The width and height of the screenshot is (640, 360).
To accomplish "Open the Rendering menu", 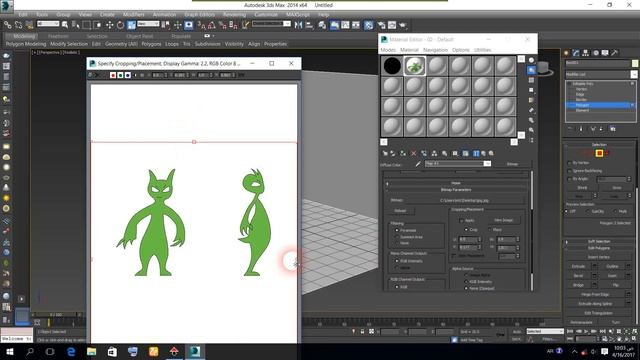I will coord(234,14).
